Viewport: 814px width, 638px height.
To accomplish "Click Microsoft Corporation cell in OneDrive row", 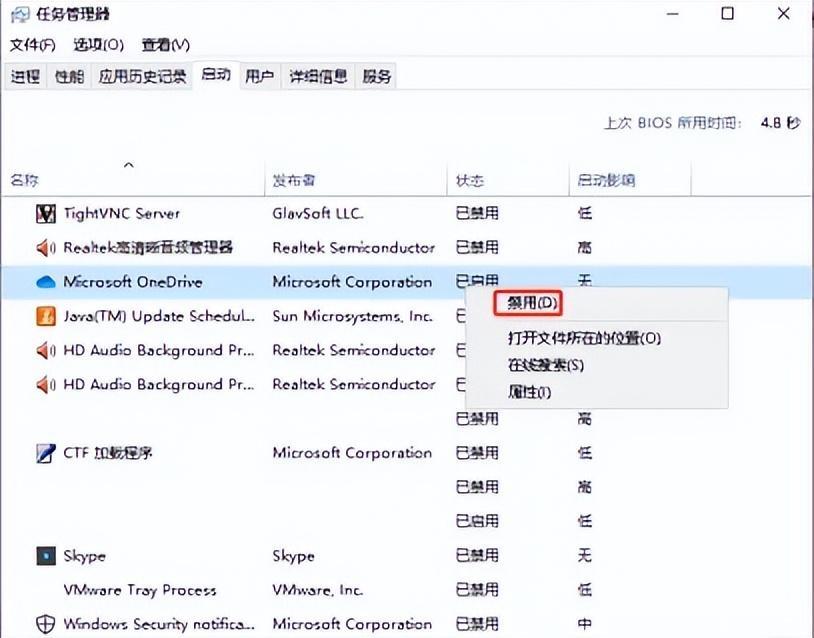I will pos(352,282).
